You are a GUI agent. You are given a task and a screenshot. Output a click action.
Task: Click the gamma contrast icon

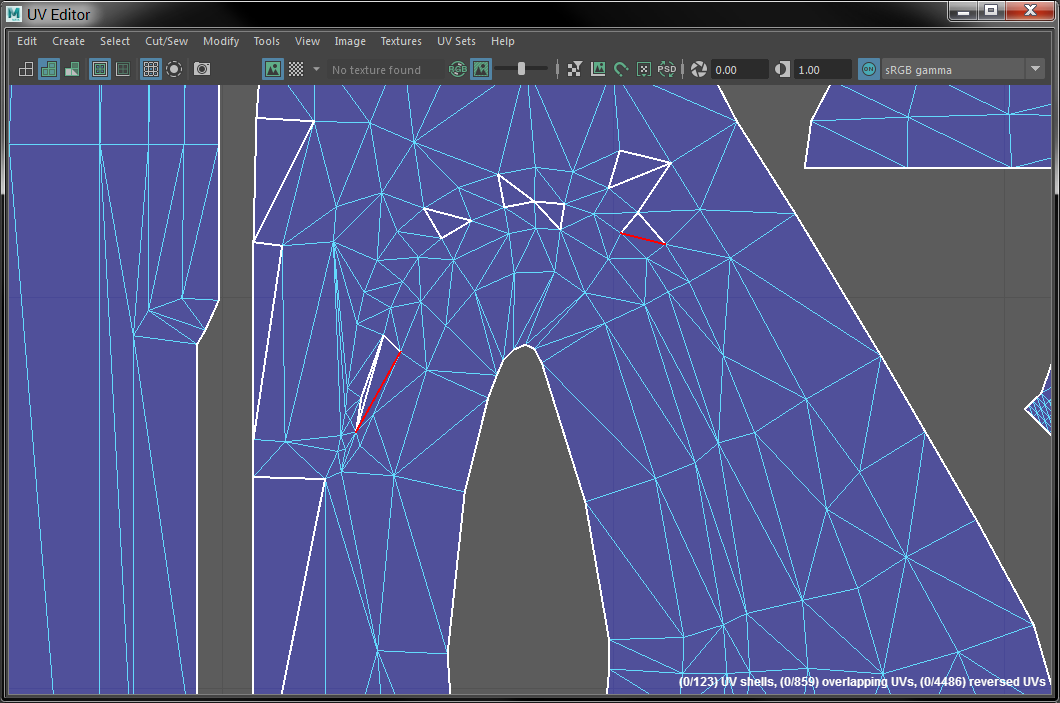click(782, 69)
